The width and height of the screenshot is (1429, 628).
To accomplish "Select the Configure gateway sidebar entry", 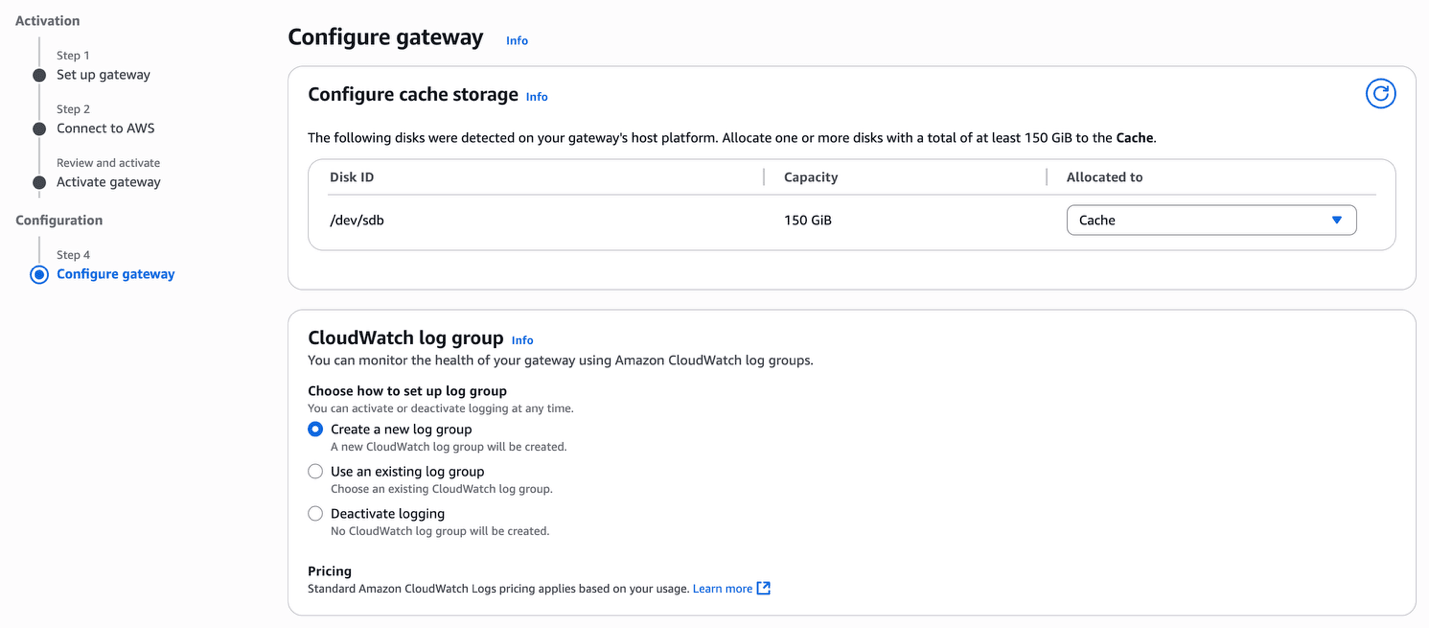I will [x=115, y=273].
